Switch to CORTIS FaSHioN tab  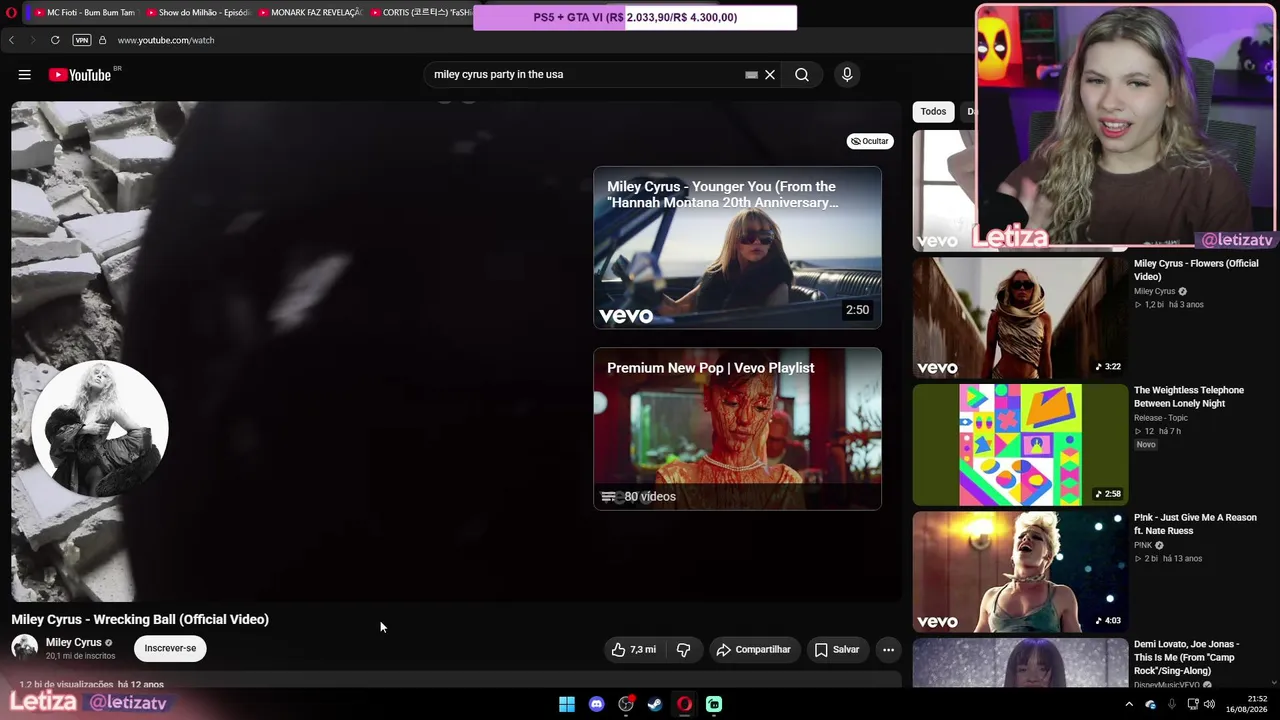(420, 13)
